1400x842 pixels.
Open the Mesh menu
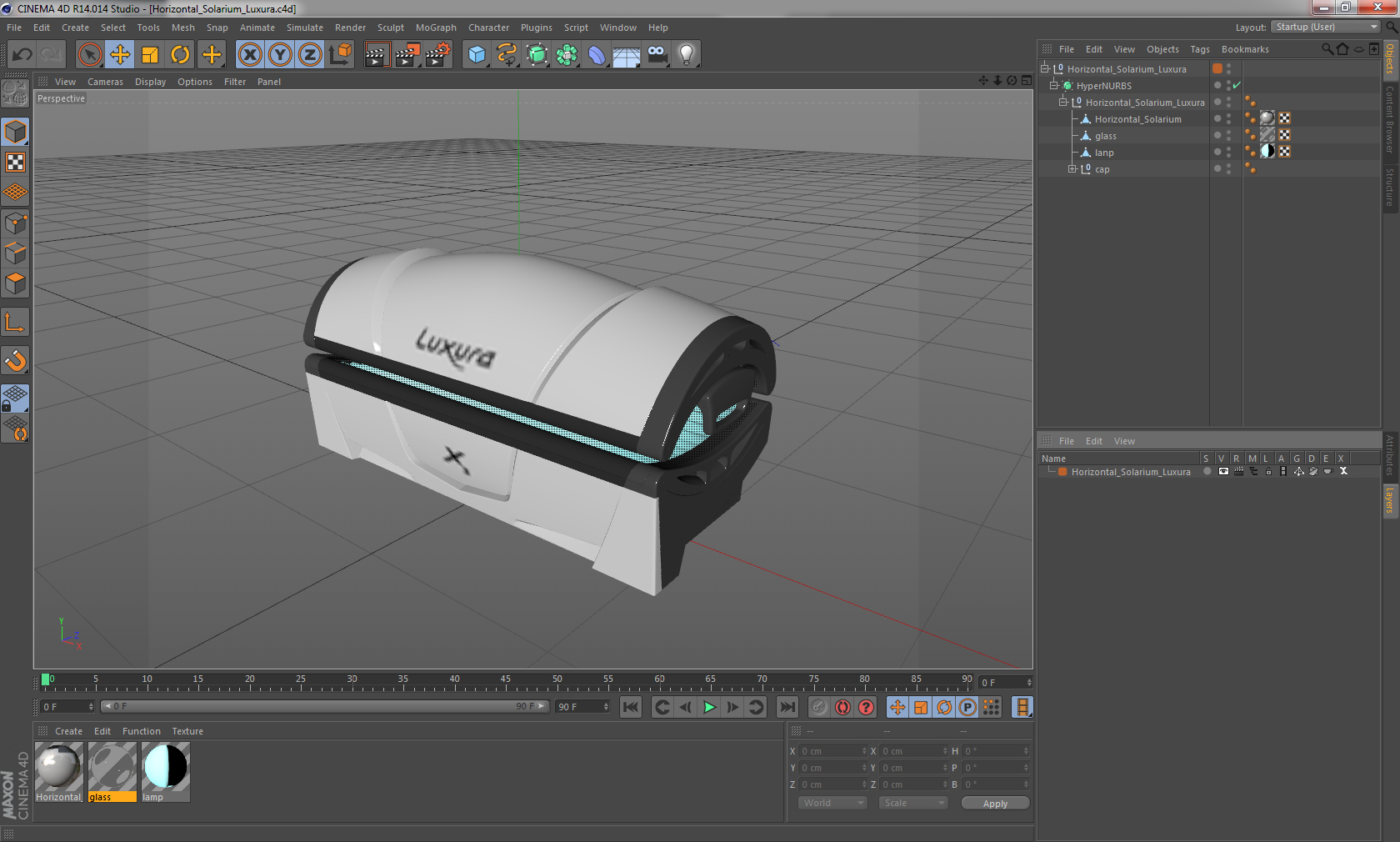pos(183,28)
